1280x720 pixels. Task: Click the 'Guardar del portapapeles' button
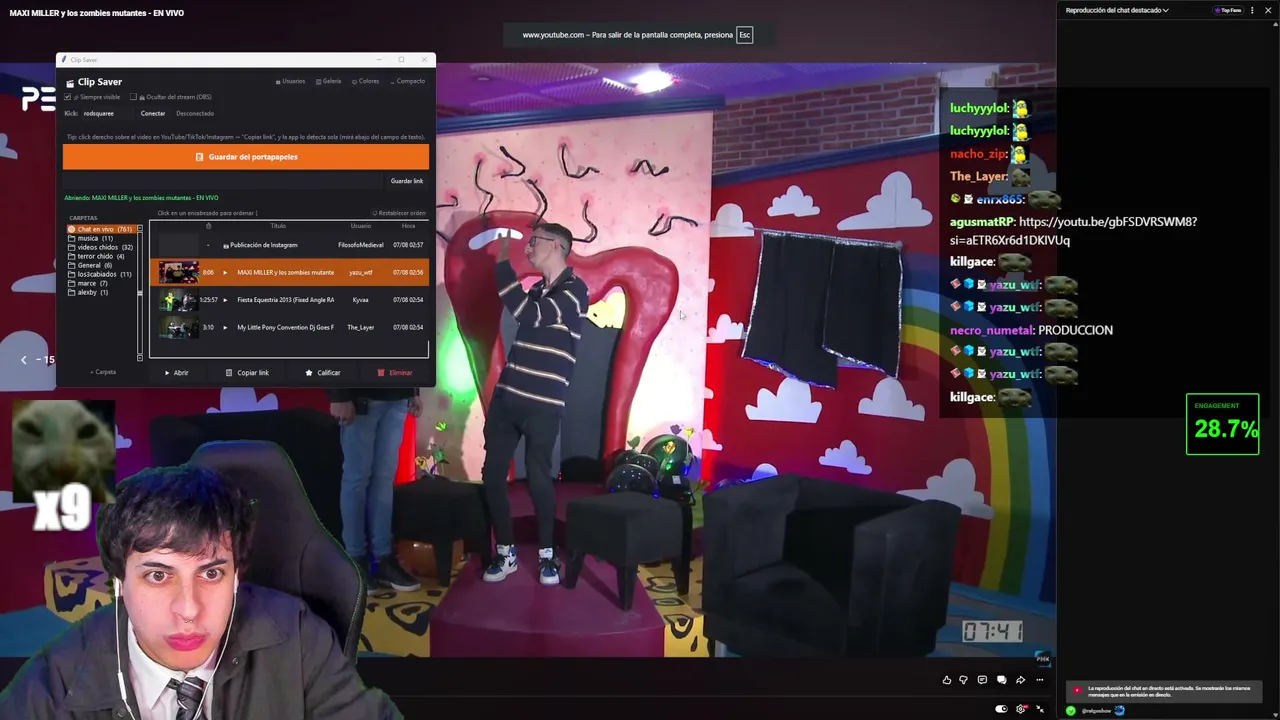tap(246, 157)
